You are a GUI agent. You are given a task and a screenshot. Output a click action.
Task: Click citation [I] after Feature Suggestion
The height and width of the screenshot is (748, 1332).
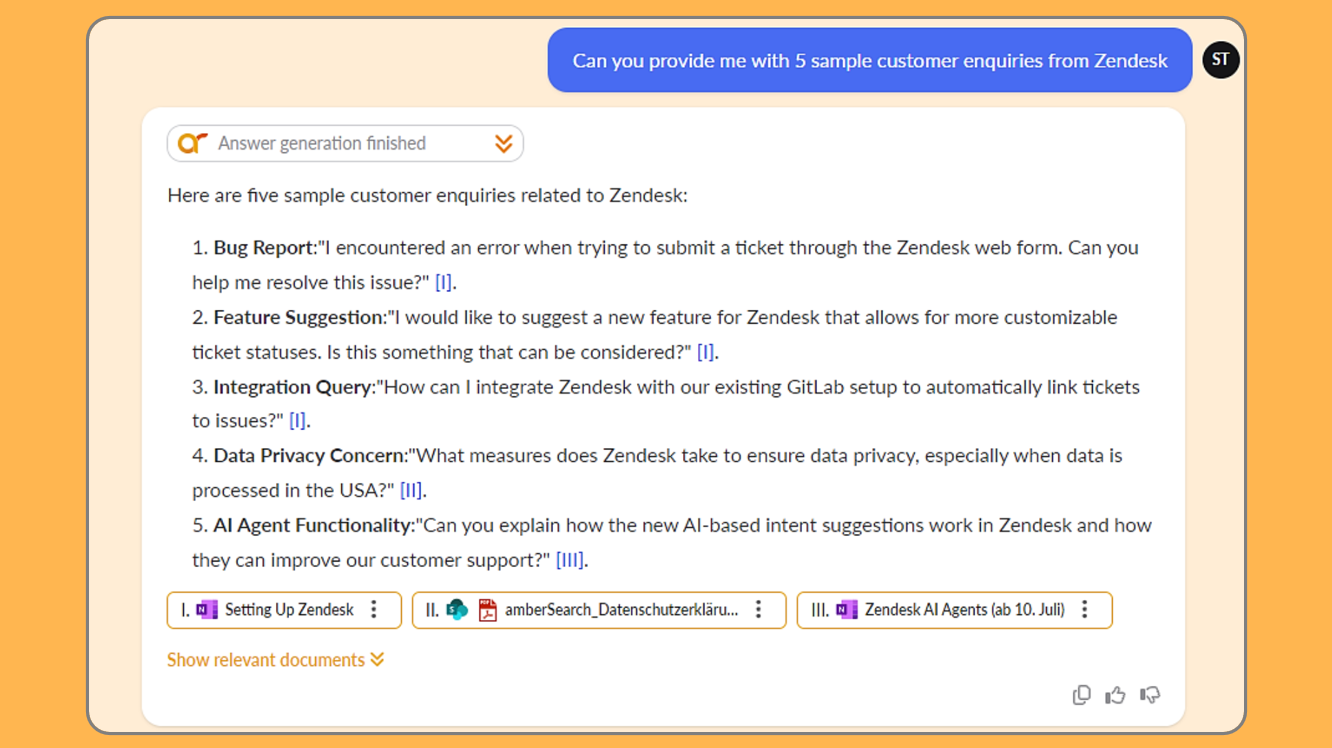(x=706, y=352)
